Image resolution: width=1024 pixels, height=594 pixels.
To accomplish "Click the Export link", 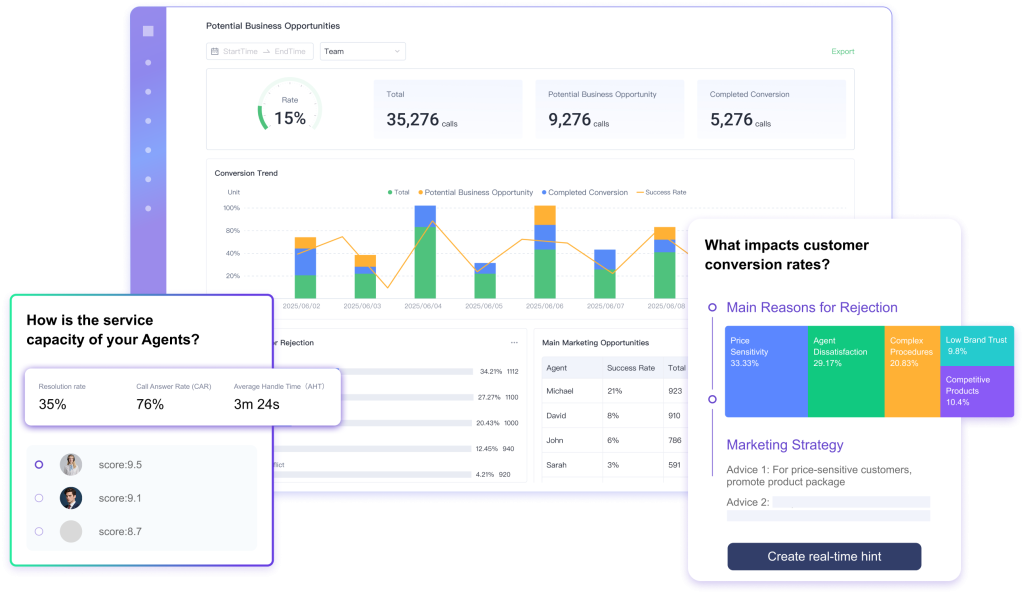I will (x=842, y=51).
